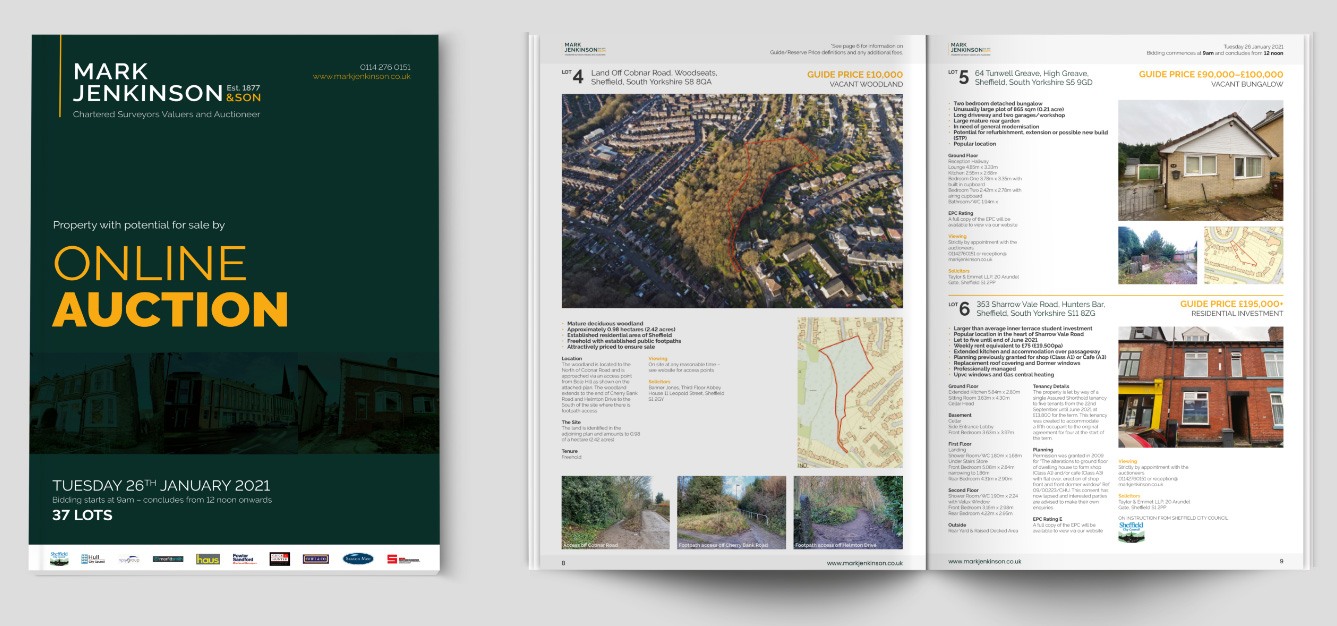
Task: Click the 'LOT 5' number heading
Action: click(x=958, y=77)
